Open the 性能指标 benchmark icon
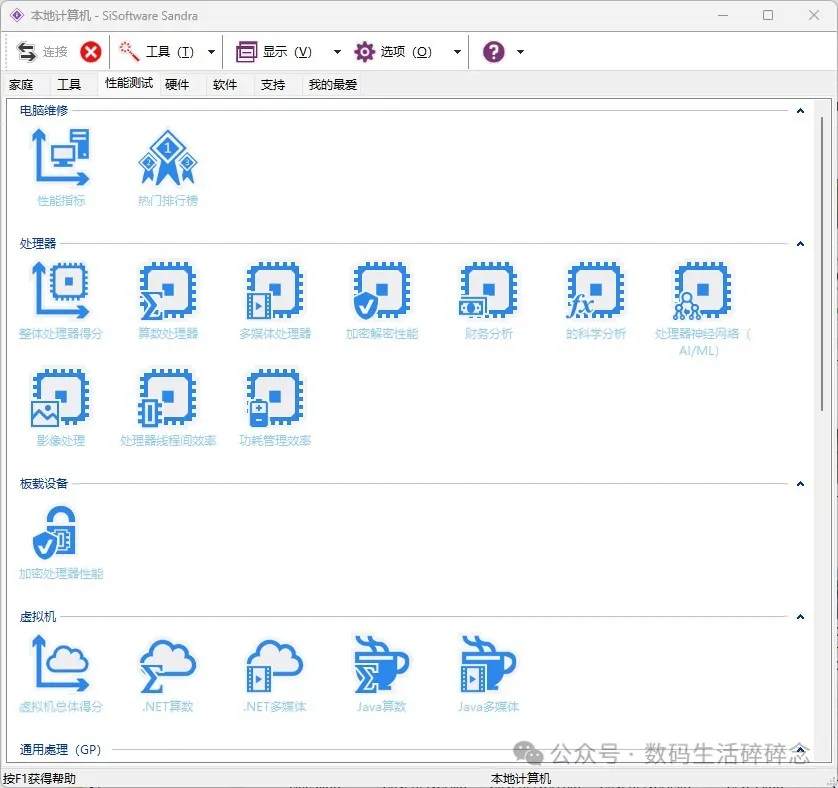This screenshot has height=788, width=838. pyautogui.click(x=61, y=167)
